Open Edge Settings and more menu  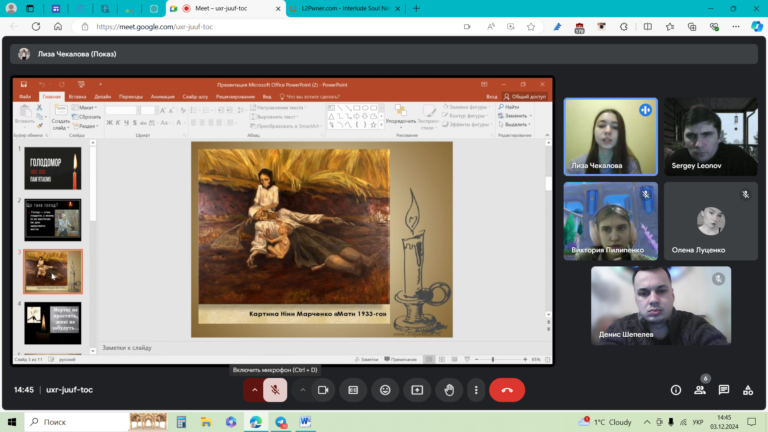coord(736,26)
